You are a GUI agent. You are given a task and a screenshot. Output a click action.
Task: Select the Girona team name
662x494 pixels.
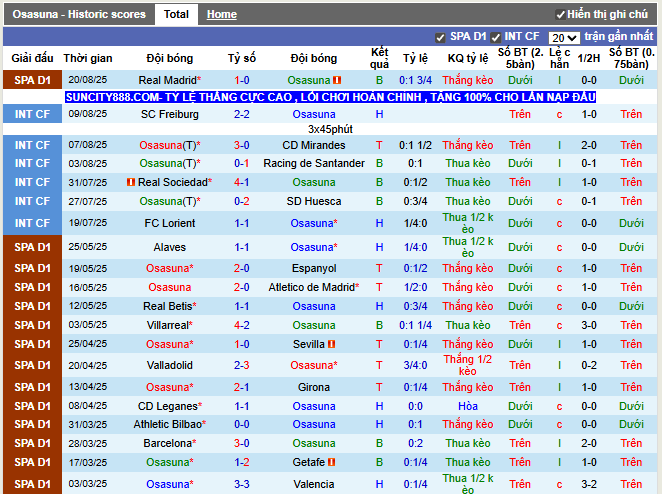(314, 387)
